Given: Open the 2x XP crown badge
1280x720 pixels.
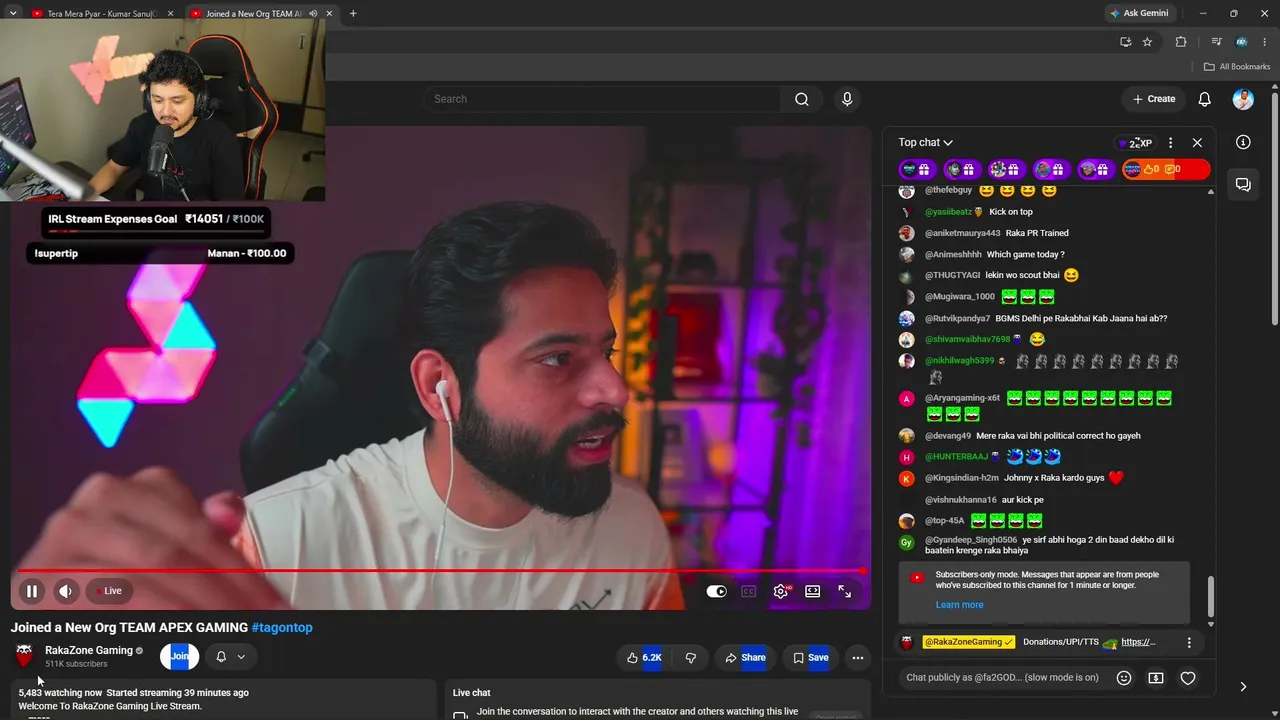Looking at the screenshot, I should tap(1136, 143).
